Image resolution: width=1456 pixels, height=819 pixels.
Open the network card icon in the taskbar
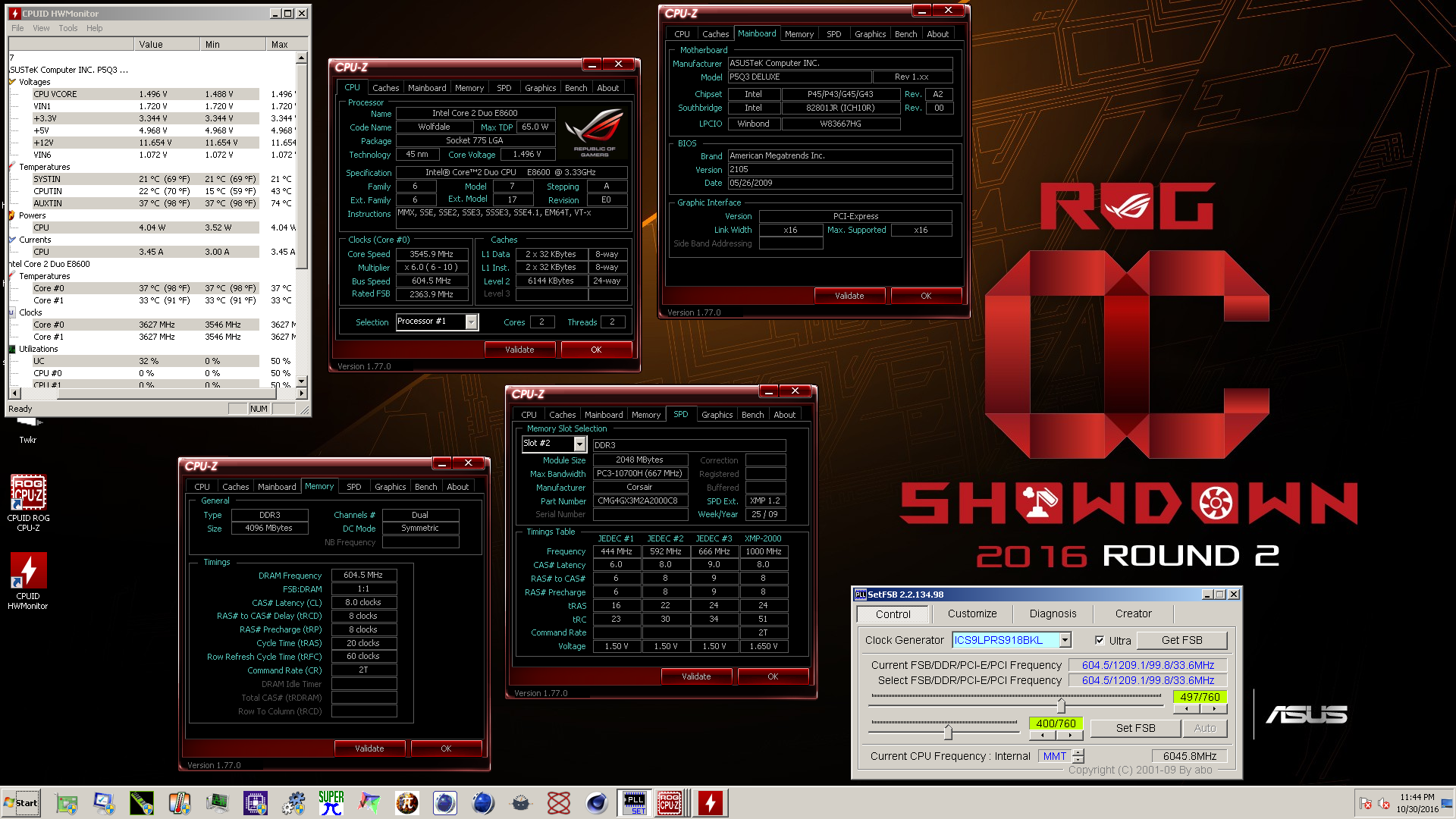point(66,803)
